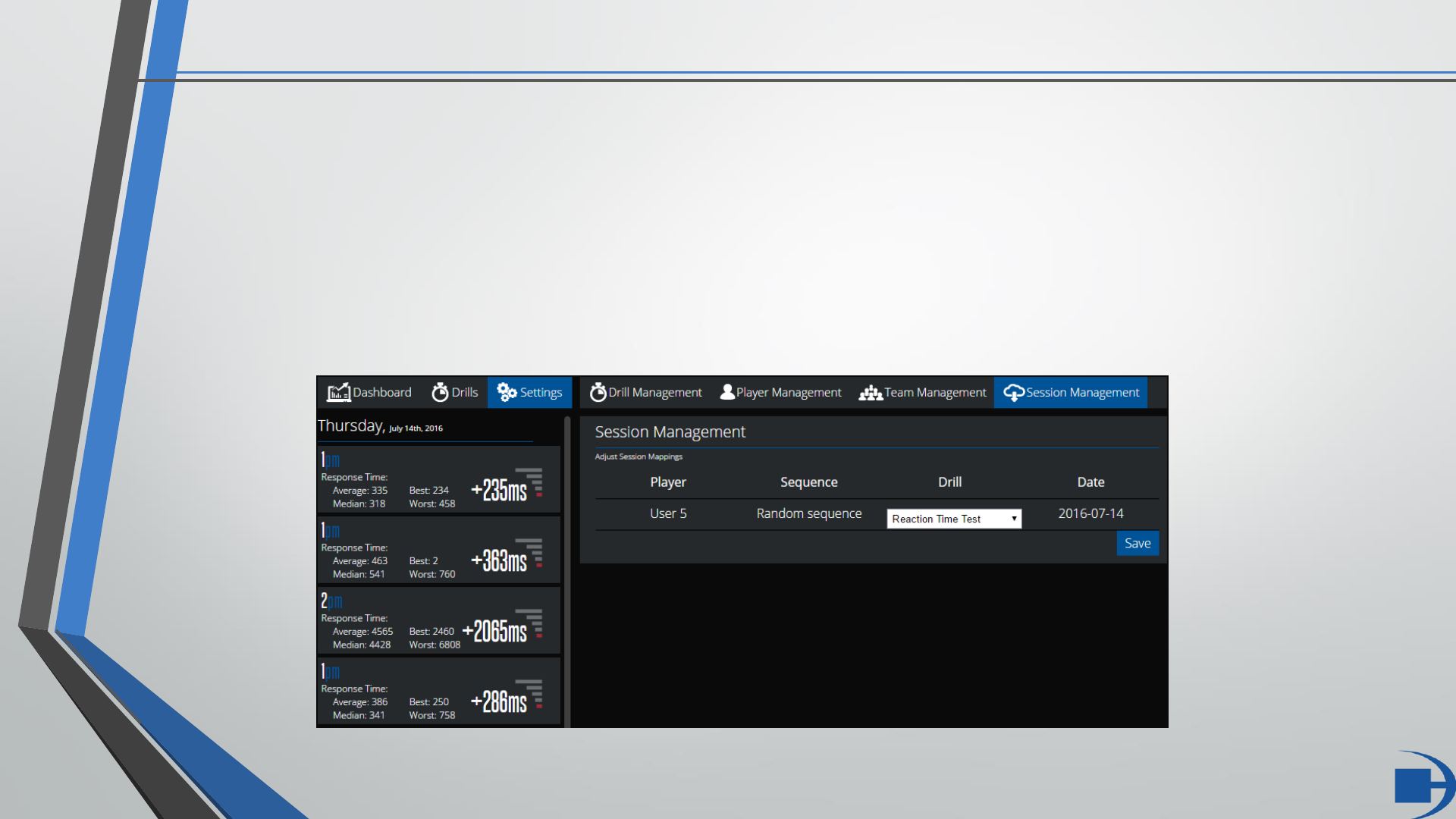Click the 2016-07-14 date cell
The height and width of the screenshot is (819, 1456).
click(x=1090, y=513)
